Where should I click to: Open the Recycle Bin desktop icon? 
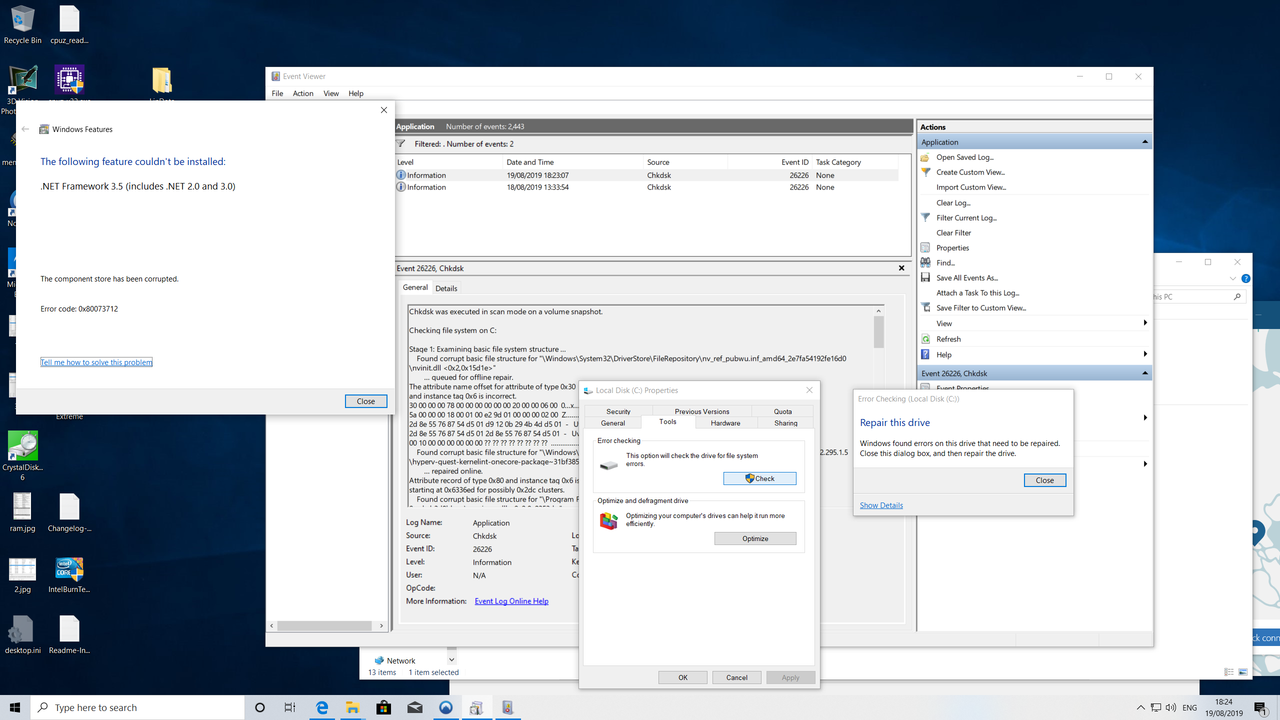pos(22,25)
